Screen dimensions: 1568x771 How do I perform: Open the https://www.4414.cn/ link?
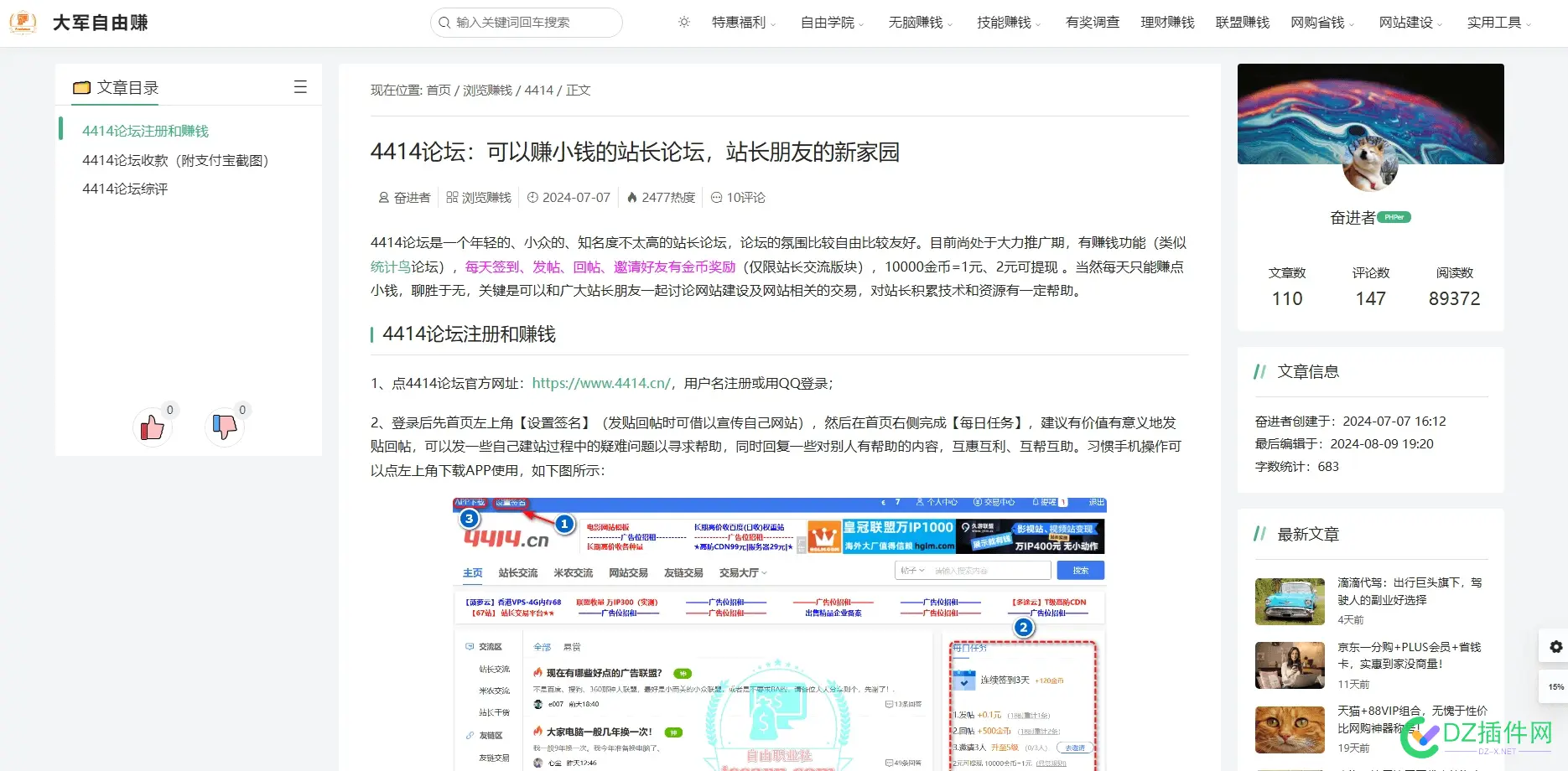pos(601,383)
